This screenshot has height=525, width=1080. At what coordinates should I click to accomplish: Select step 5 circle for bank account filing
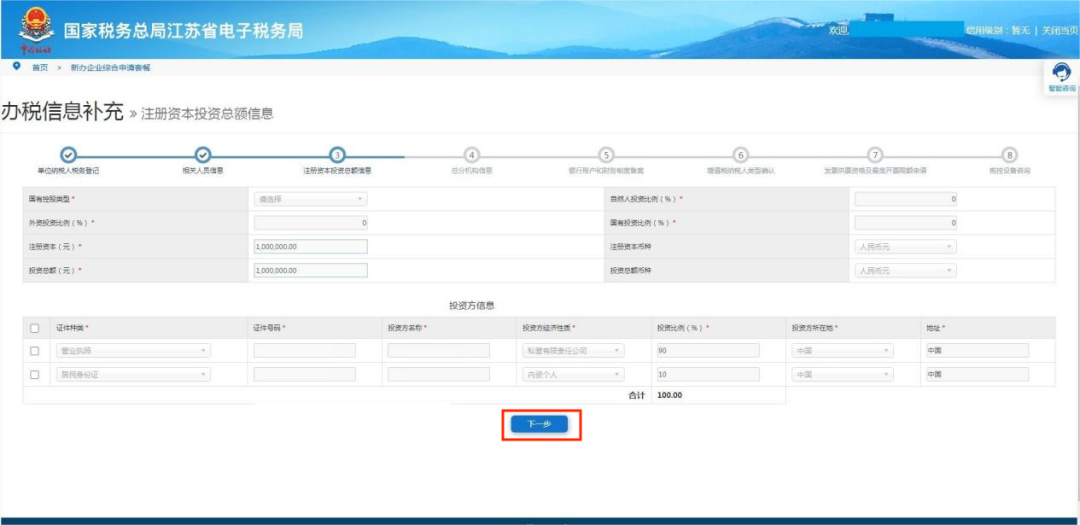[606, 155]
